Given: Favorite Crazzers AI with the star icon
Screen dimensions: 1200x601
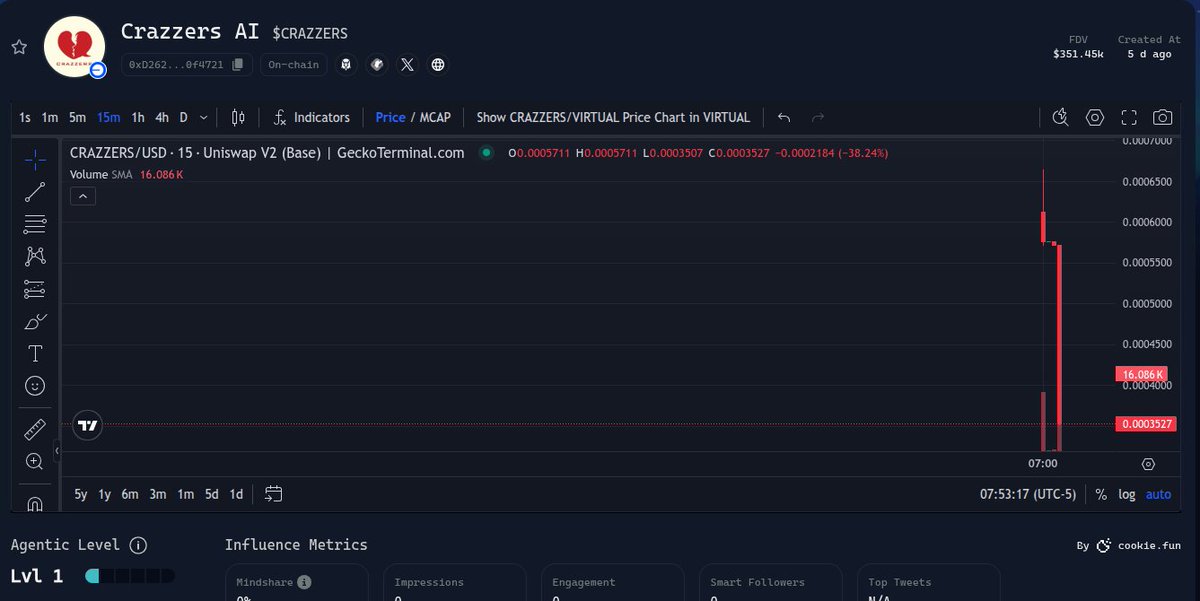Looking at the screenshot, I should pyautogui.click(x=18, y=47).
